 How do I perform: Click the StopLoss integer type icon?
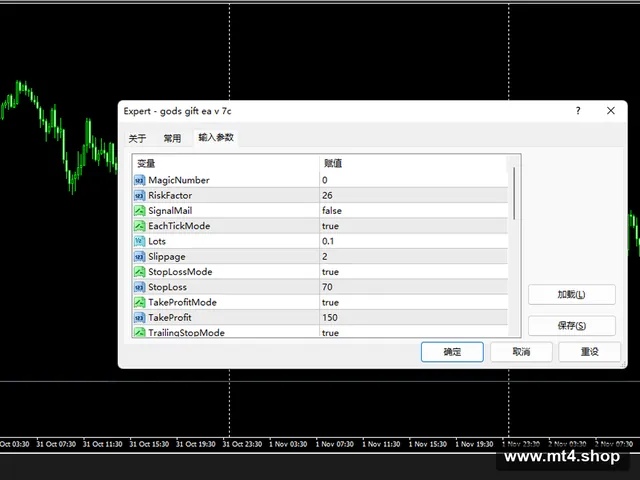(x=139, y=287)
